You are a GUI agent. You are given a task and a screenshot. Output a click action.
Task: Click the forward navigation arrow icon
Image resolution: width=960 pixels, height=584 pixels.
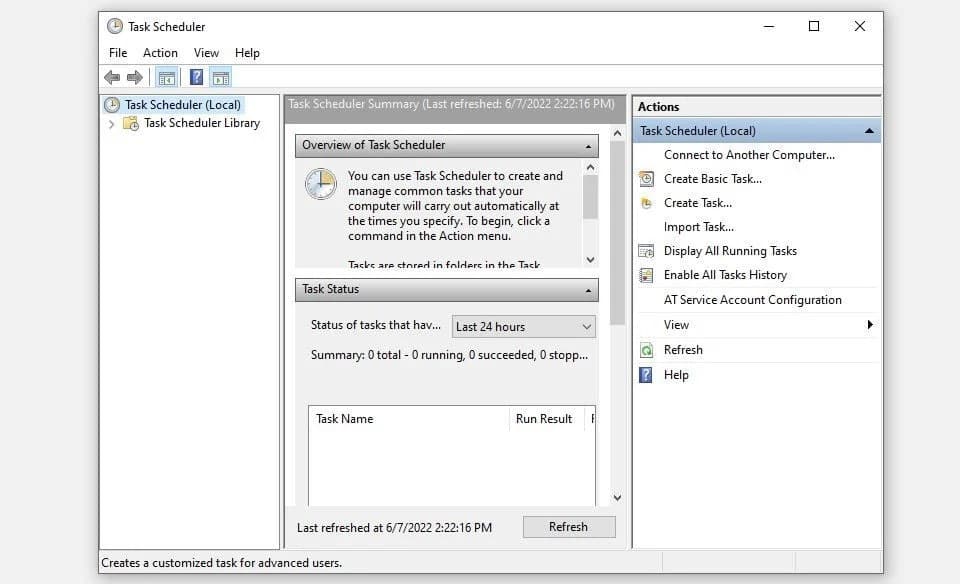pyautogui.click(x=132, y=77)
